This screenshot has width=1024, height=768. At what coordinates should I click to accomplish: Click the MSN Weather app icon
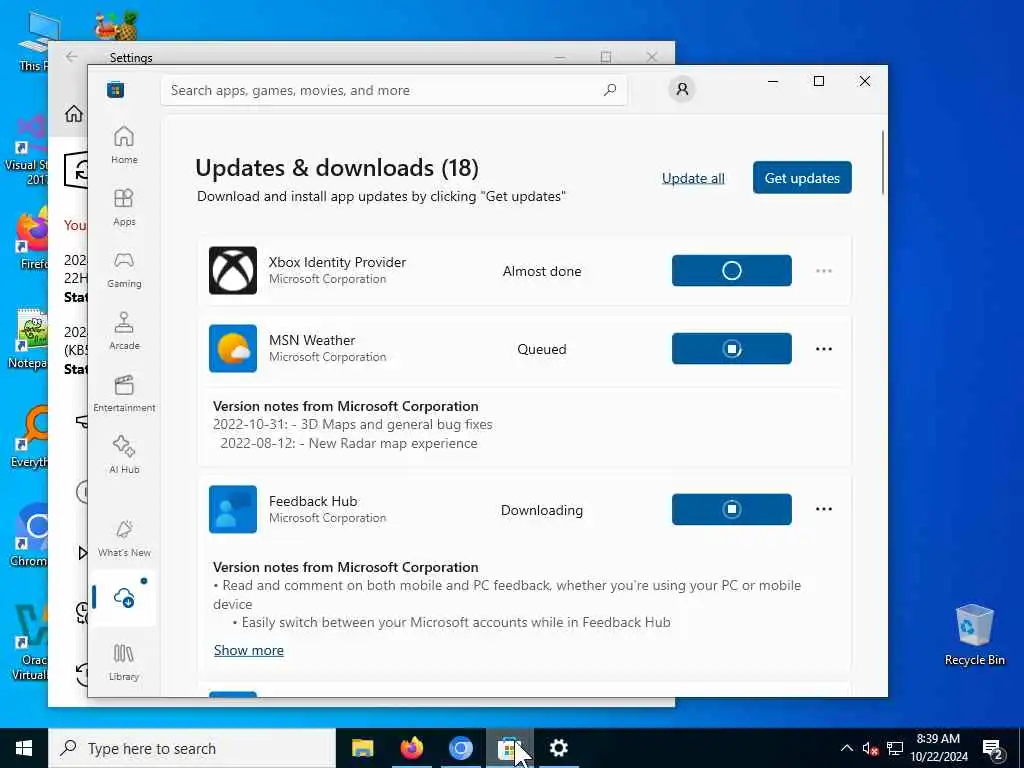click(232, 349)
